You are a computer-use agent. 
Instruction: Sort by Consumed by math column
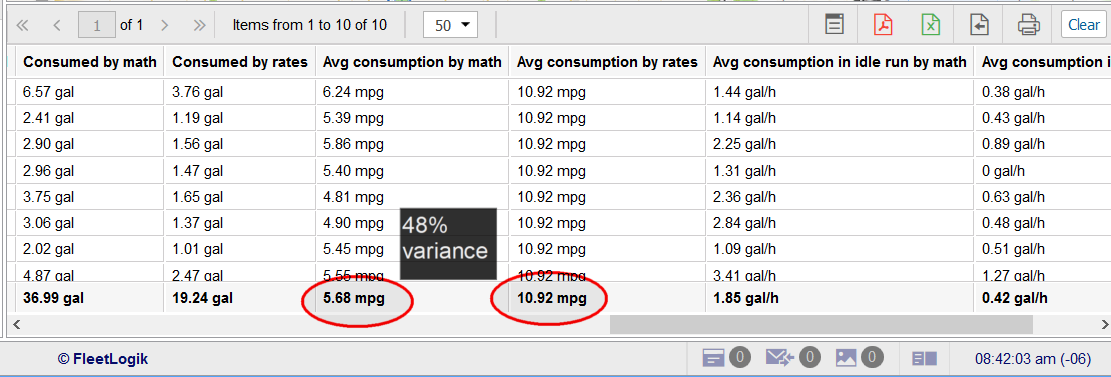pyautogui.click(x=90, y=62)
